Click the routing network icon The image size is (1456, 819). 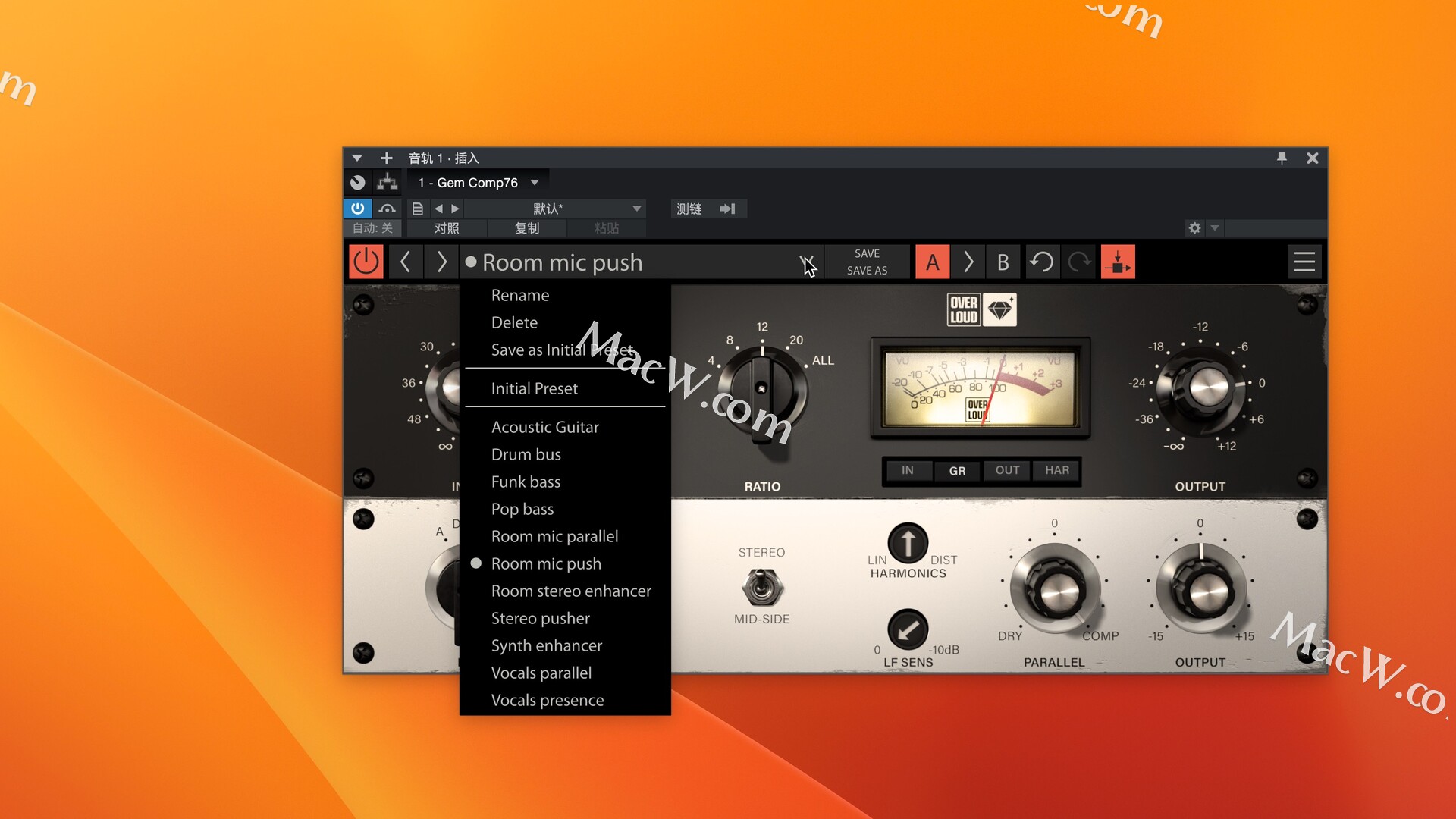coord(388,182)
